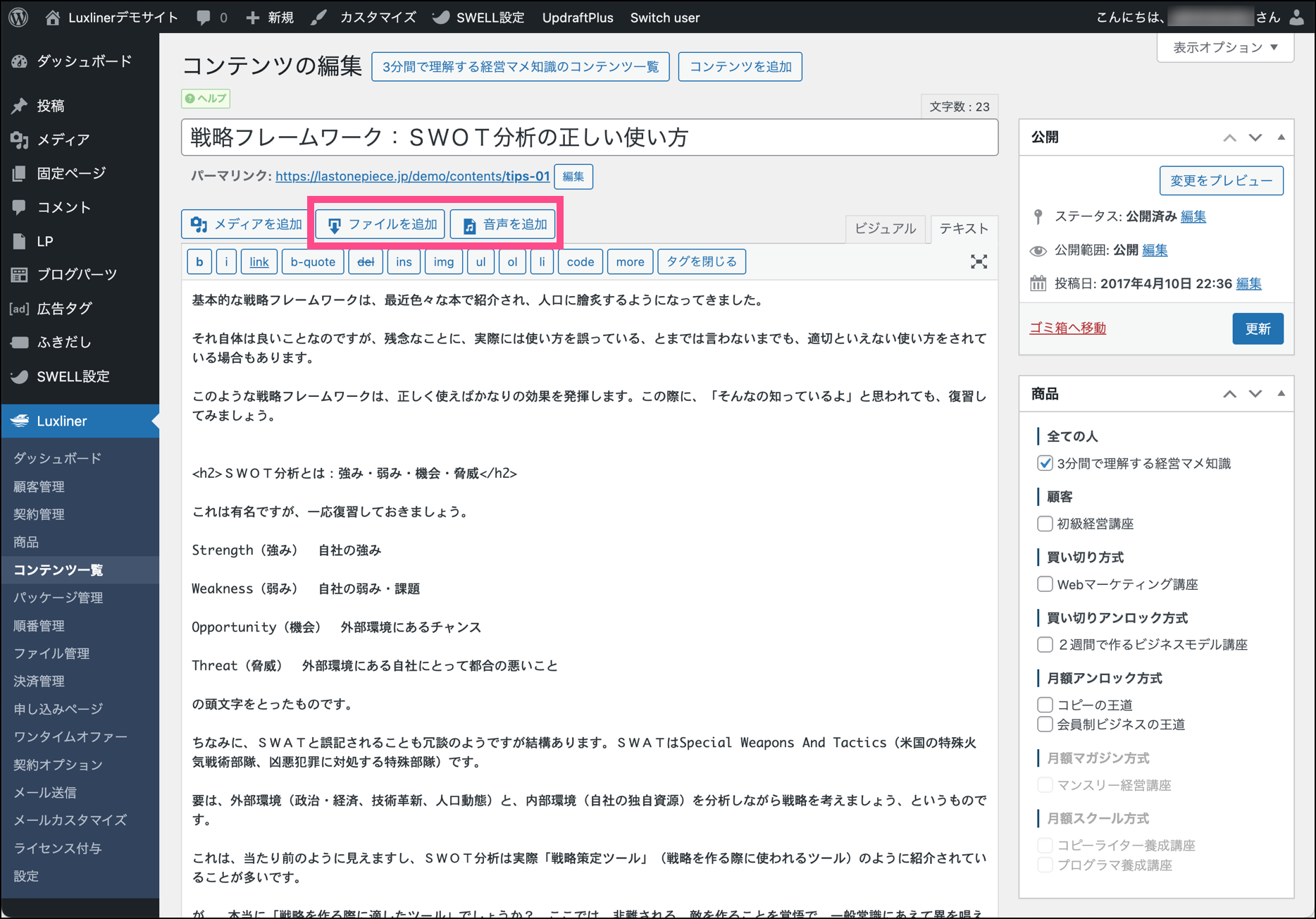
Task: Click the 音声を追加 audio add button
Action: (504, 225)
